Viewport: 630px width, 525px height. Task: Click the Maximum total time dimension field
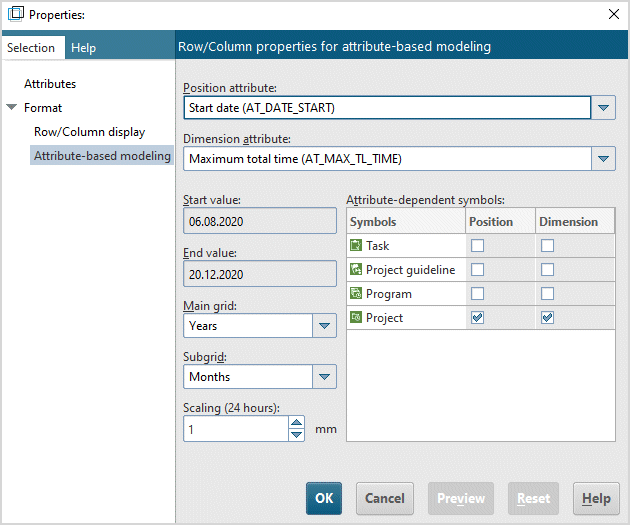pos(387,159)
